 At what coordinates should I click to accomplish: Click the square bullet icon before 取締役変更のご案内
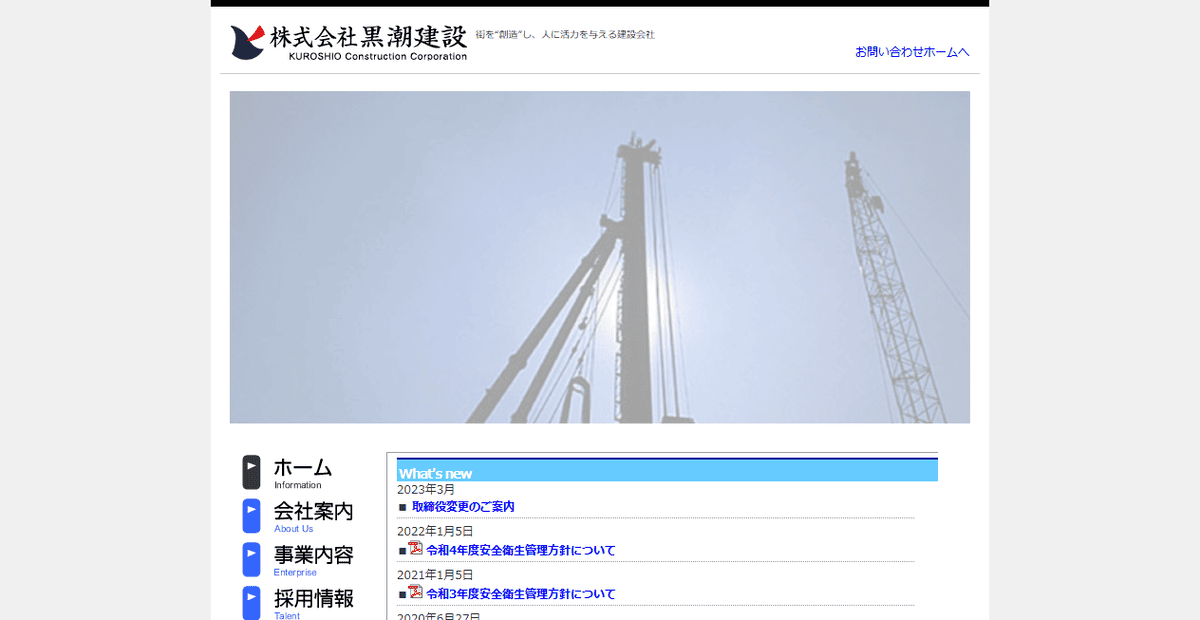click(x=401, y=506)
